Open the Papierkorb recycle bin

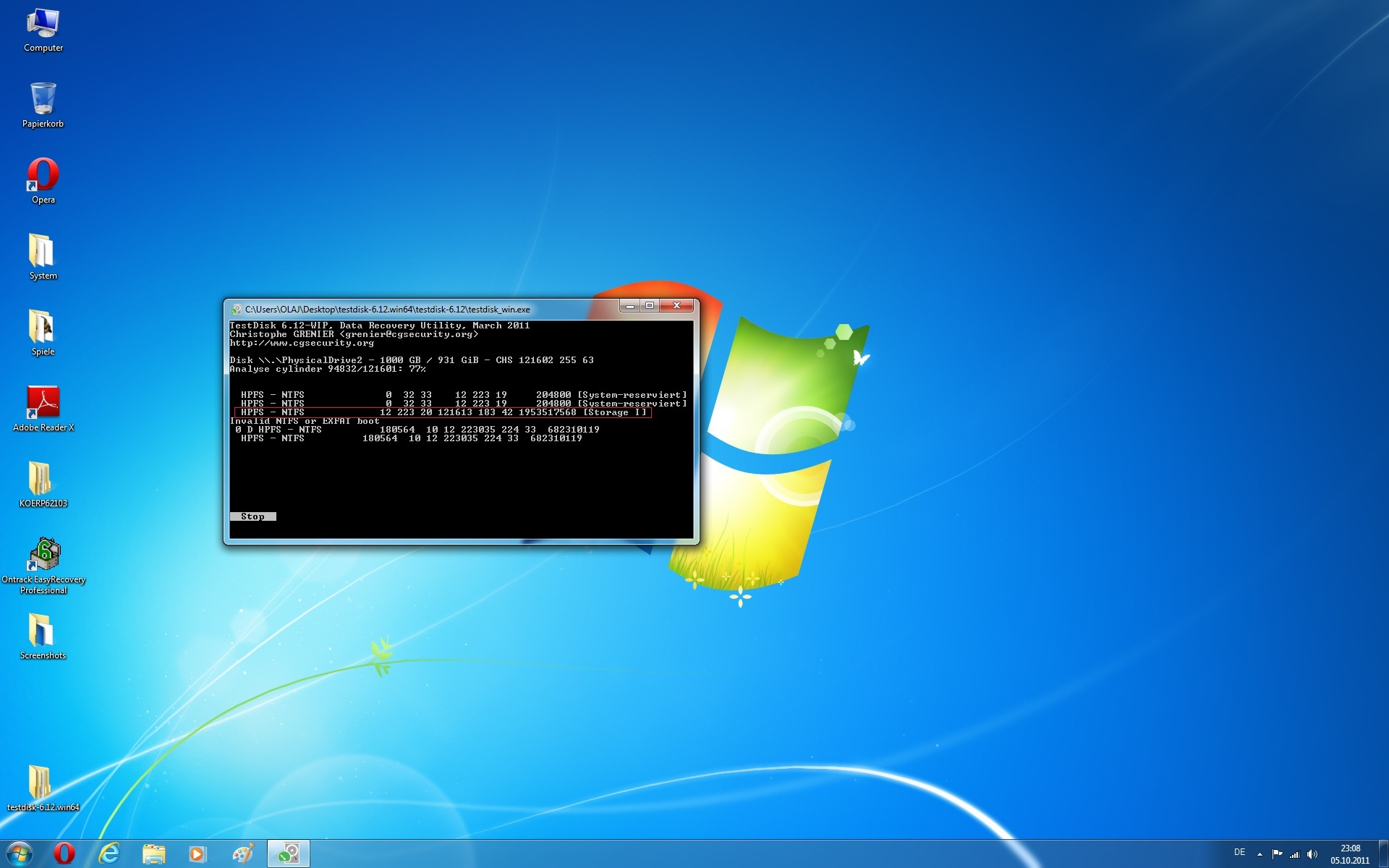pos(43,100)
